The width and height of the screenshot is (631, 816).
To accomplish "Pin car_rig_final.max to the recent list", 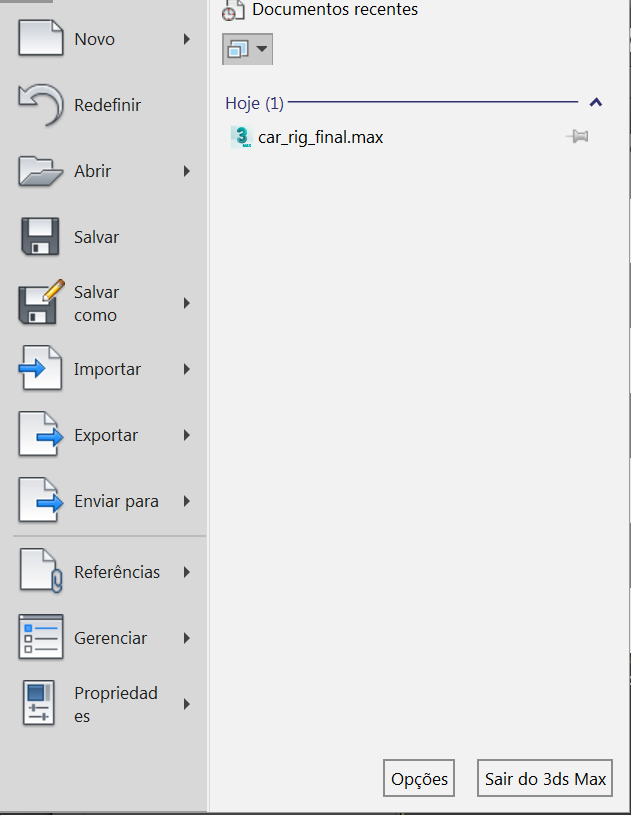I will (577, 137).
